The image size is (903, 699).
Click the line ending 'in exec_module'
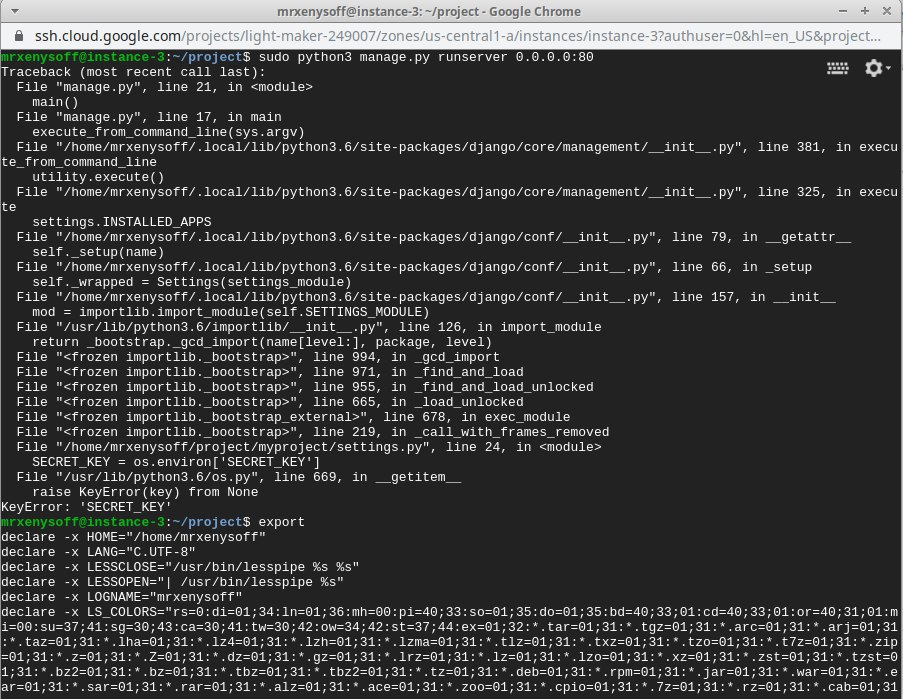[293, 416]
